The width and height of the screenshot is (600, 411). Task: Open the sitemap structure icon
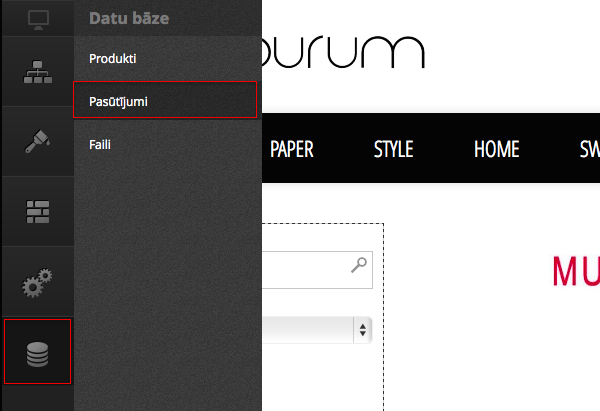pyautogui.click(x=38, y=72)
